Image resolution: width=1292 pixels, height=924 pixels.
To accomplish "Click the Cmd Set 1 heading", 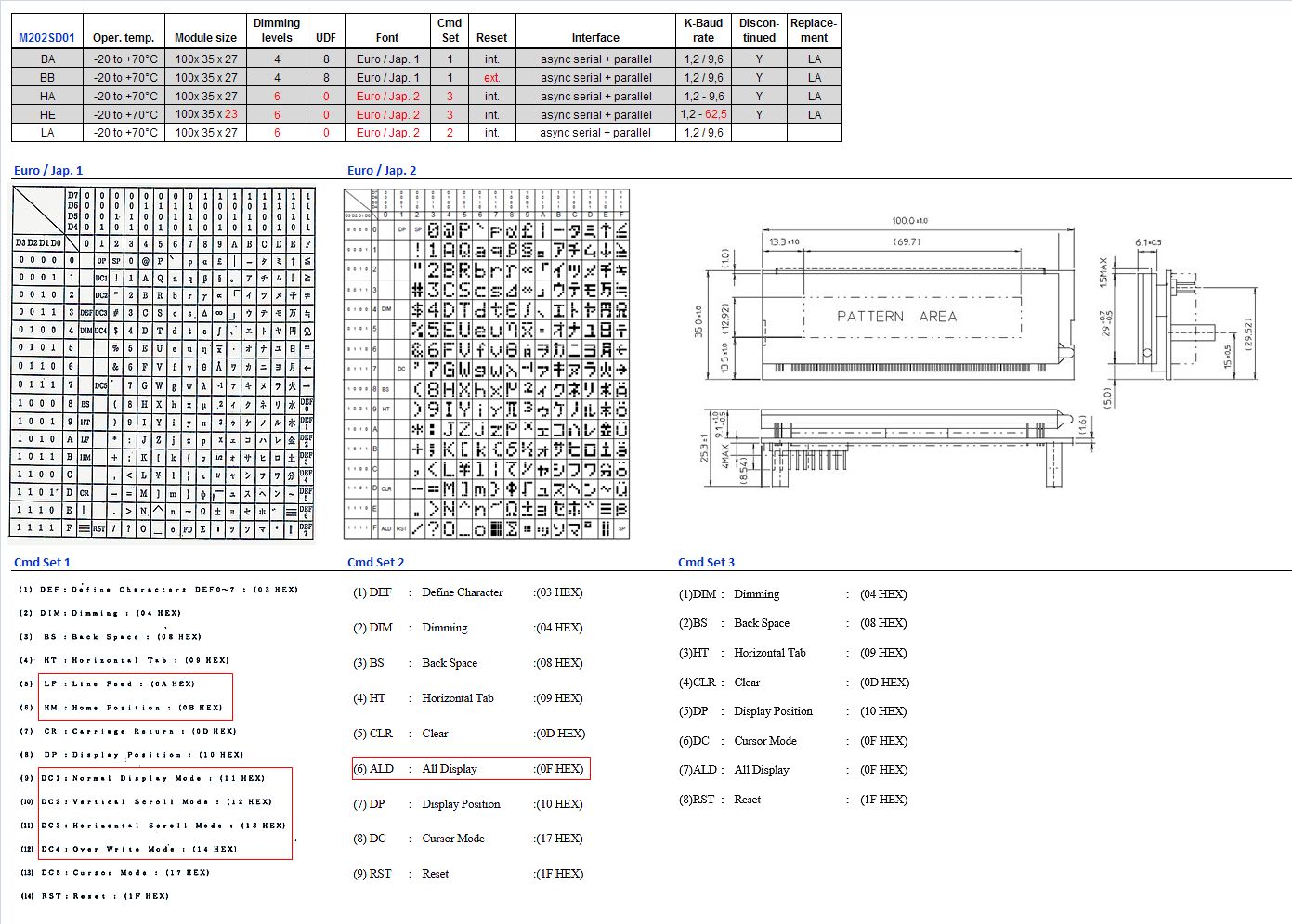I will click(x=42, y=562).
